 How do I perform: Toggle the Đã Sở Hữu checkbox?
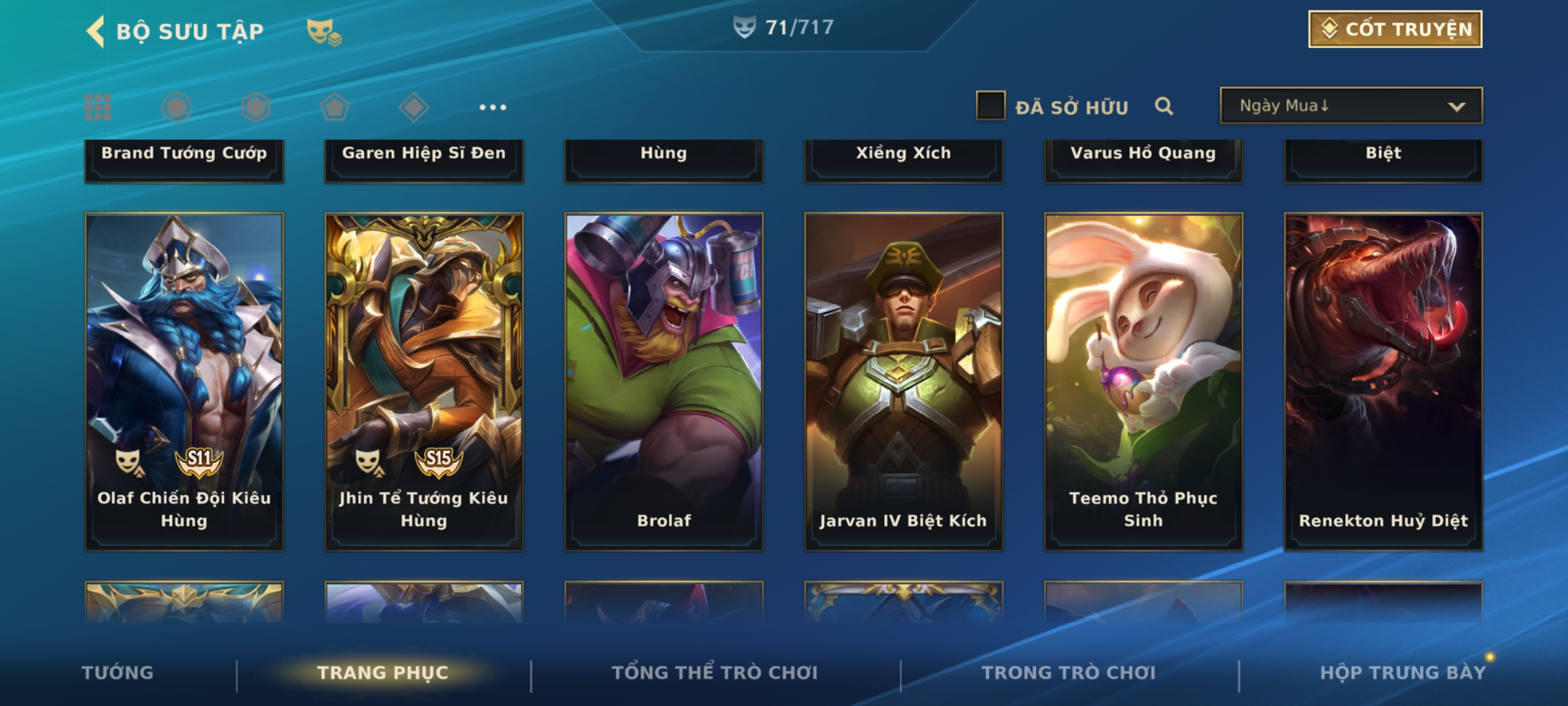pos(990,106)
